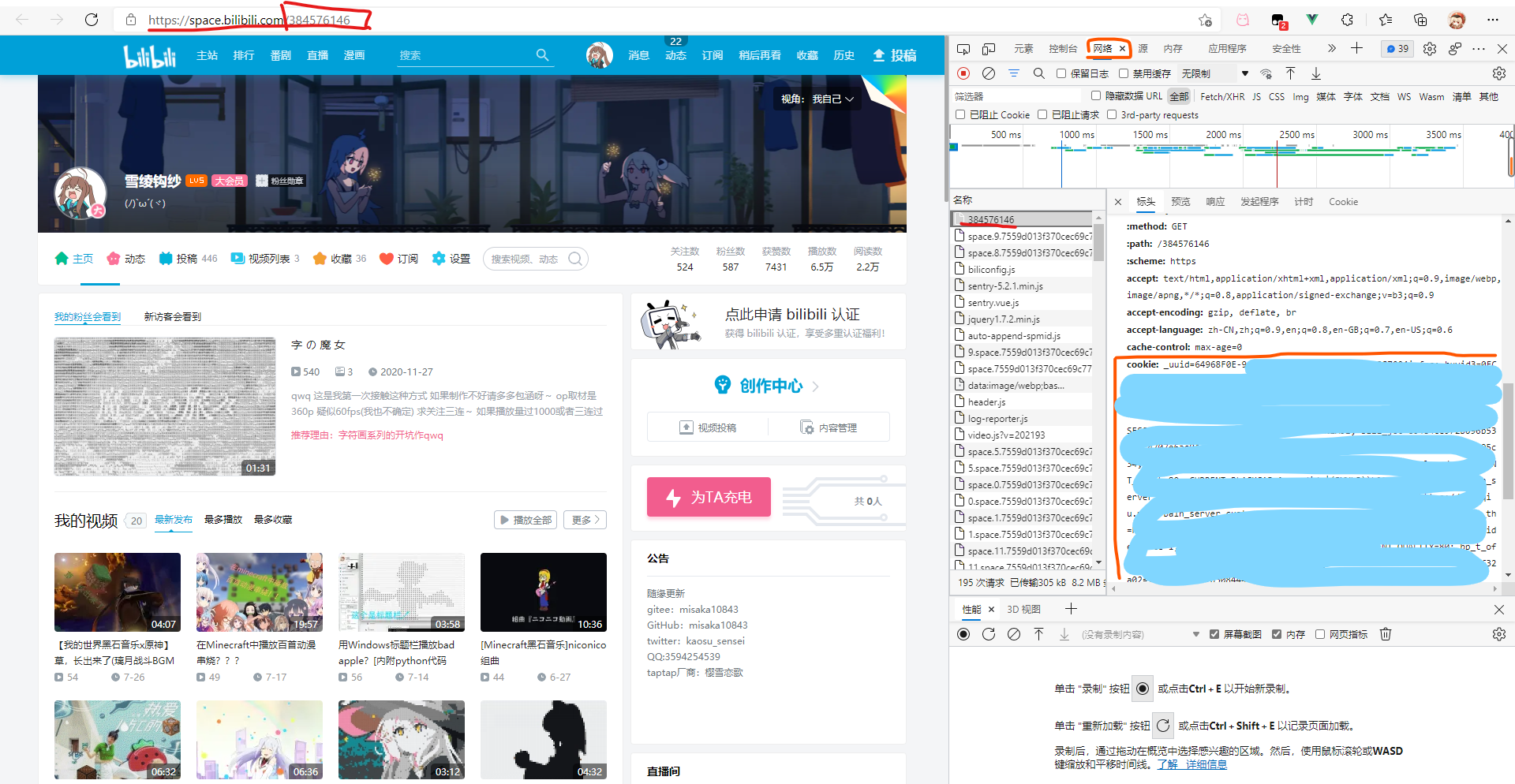Open DevTools settings gear in top bar
Screen dimensions: 1515x784
[x=1430, y=49]
